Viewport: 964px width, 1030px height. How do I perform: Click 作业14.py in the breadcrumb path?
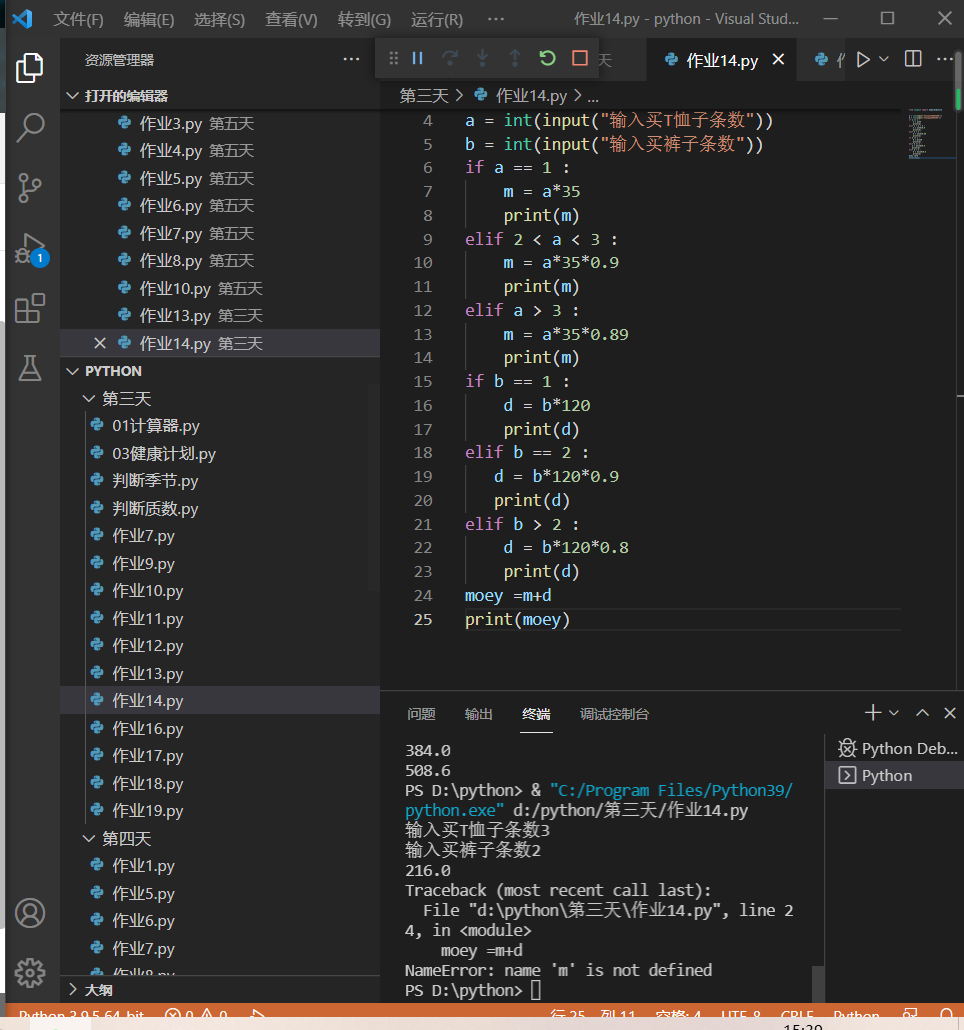coord(531,96)
